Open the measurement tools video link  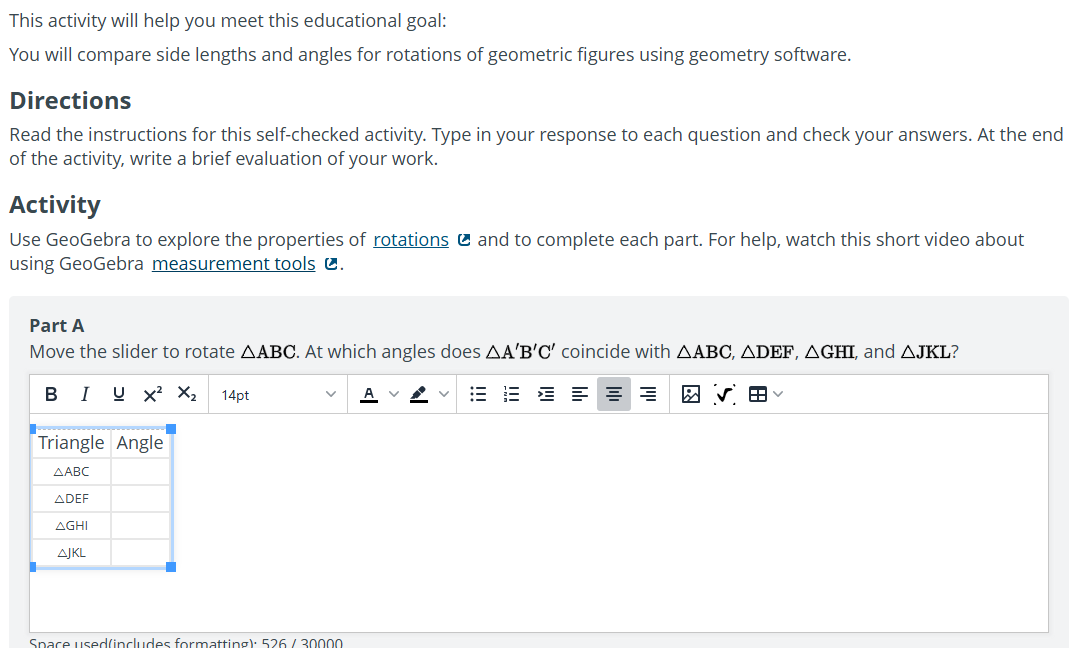pos(234,264)
